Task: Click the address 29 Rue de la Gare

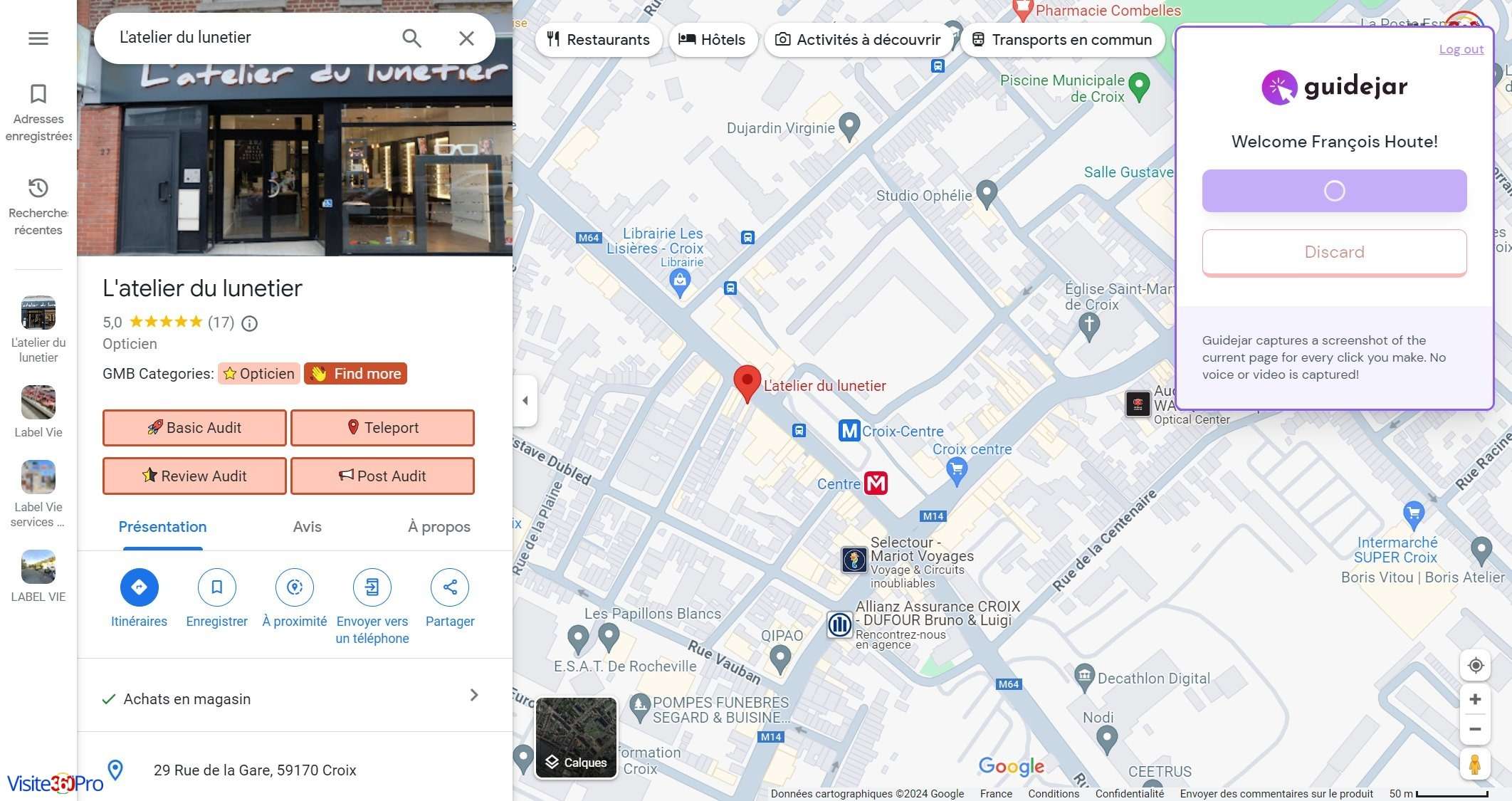Action: (x=255, y=770)
